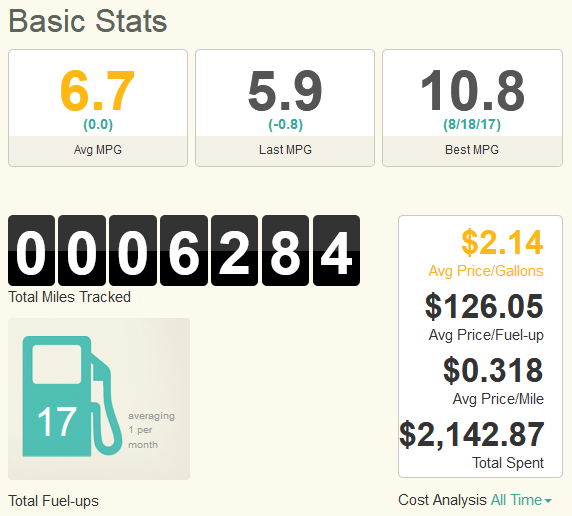Click the odometer digit 6
Image resolution: width=572 pixels, height=516 pixels.
pyautogui.click(x=184, y=251)
